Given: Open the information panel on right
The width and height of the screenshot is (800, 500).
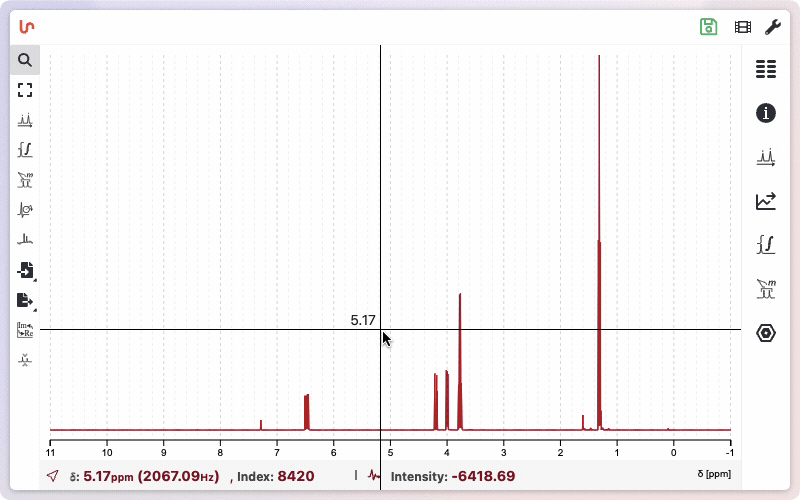Looking at the screenshot, I should 766,113.
